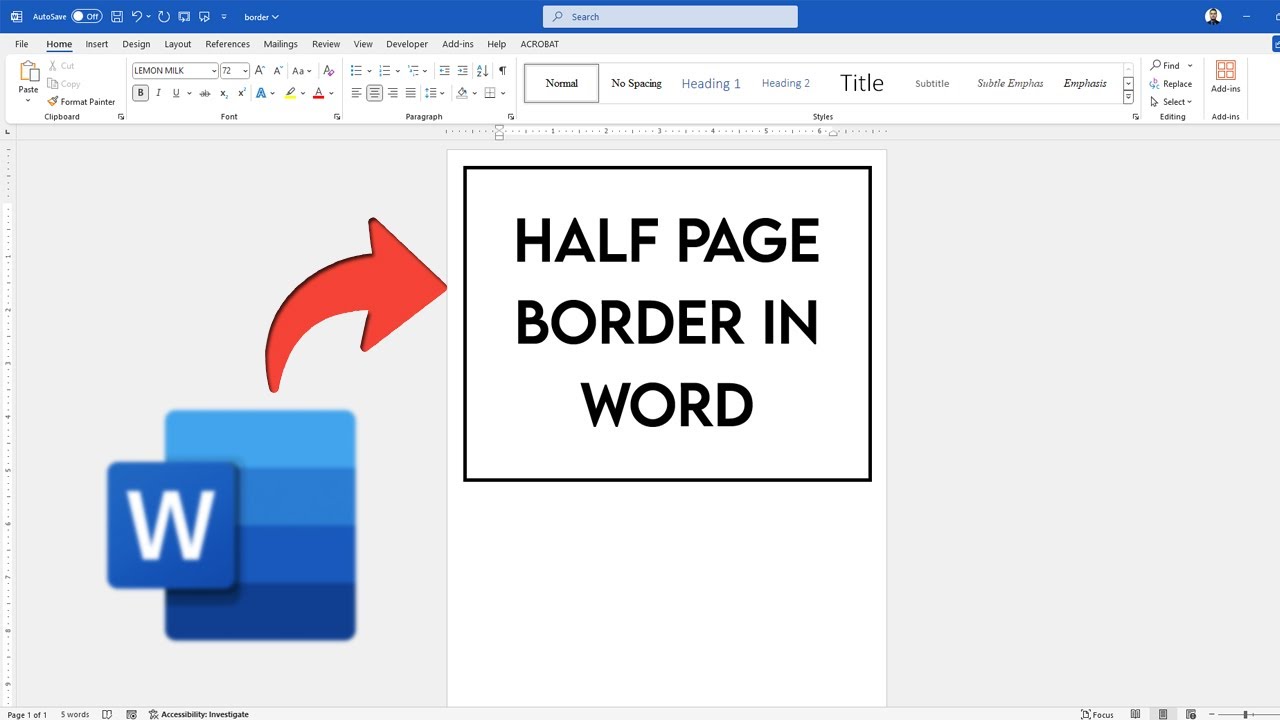
Task: Click the 5 words count in status bar
Action: click(x=75, y=714)
